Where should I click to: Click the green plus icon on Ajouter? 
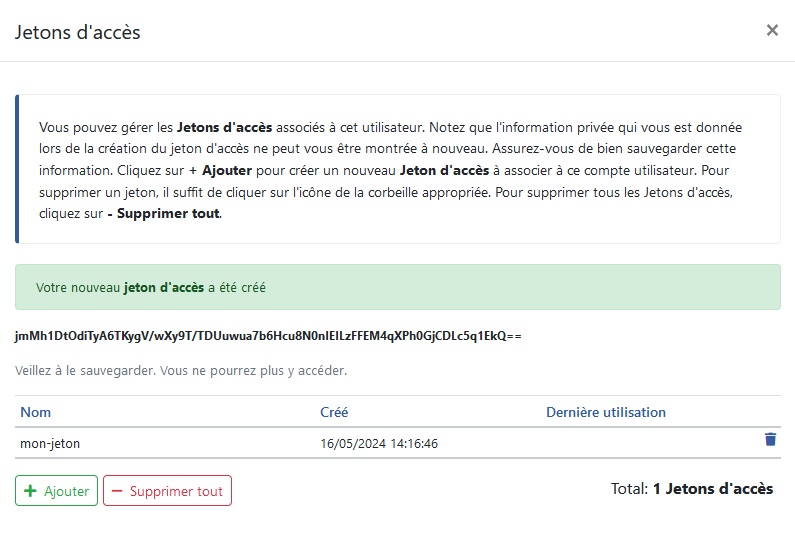[x=30, y=491]
